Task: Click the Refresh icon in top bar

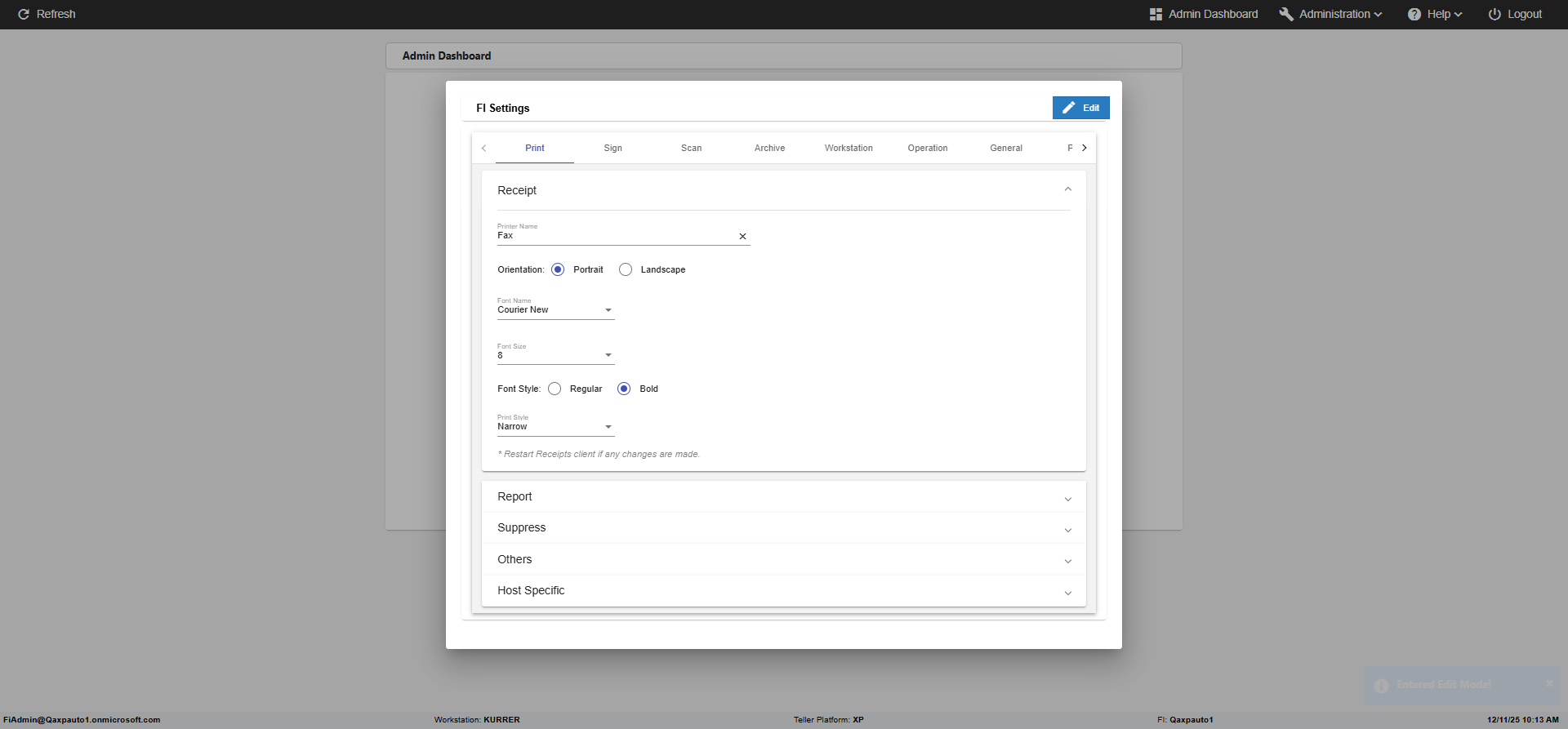Action: [24, 14]
